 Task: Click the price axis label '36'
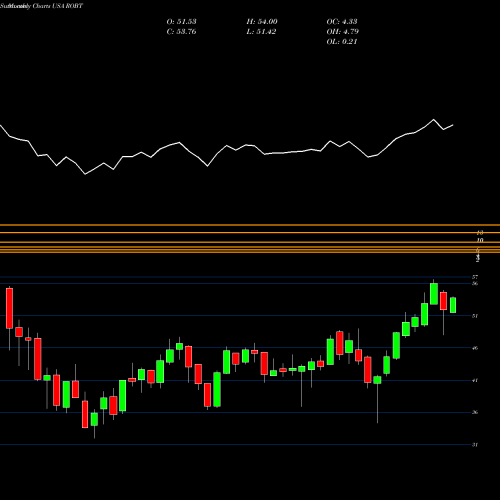(475, 412)
